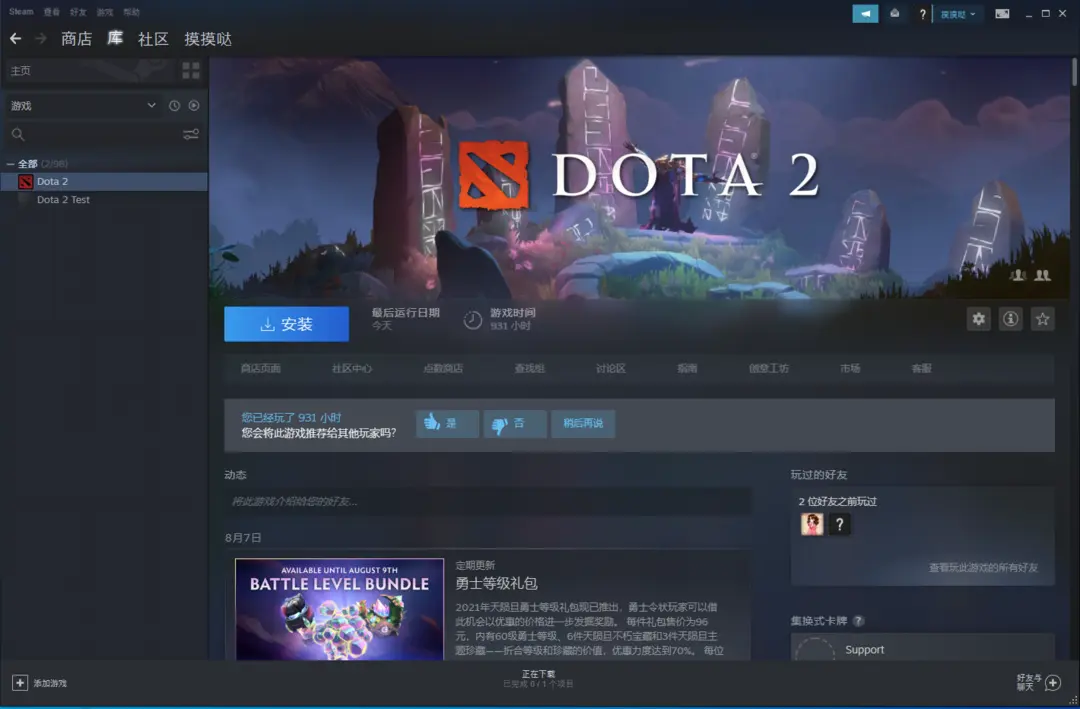Open 好友与聊天 label
The image size is (1080, 709).
(x=1029, y=682)
